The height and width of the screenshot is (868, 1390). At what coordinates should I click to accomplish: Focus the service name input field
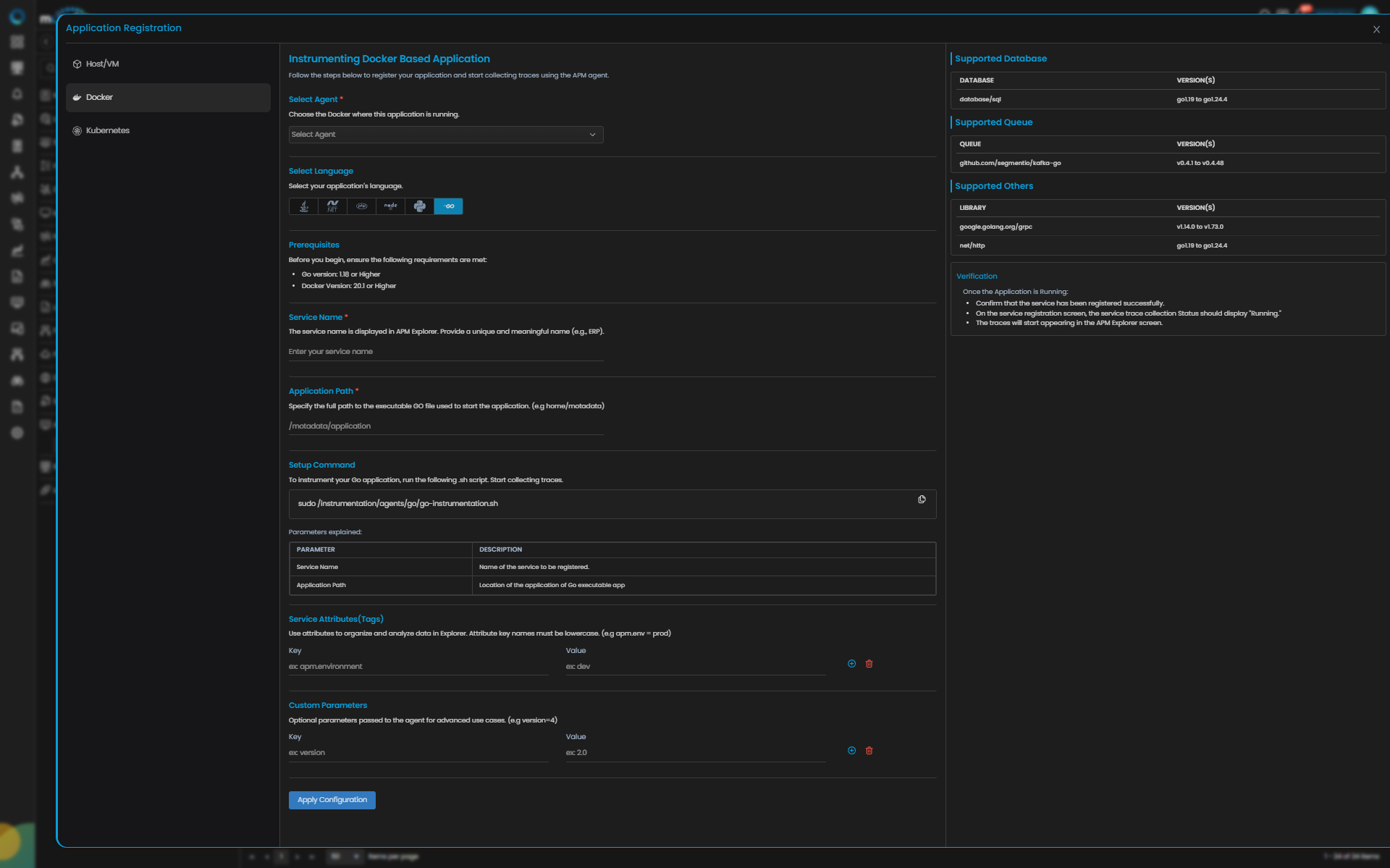pyautogui.click(x=445, y=352)
